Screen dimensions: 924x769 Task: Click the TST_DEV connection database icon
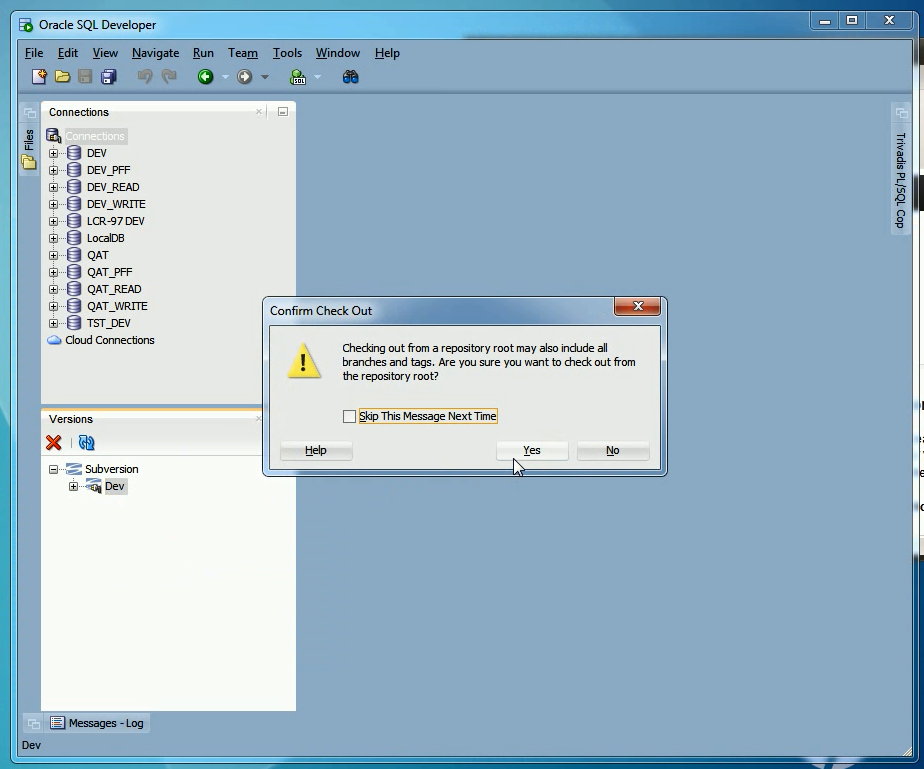point(74,323)
